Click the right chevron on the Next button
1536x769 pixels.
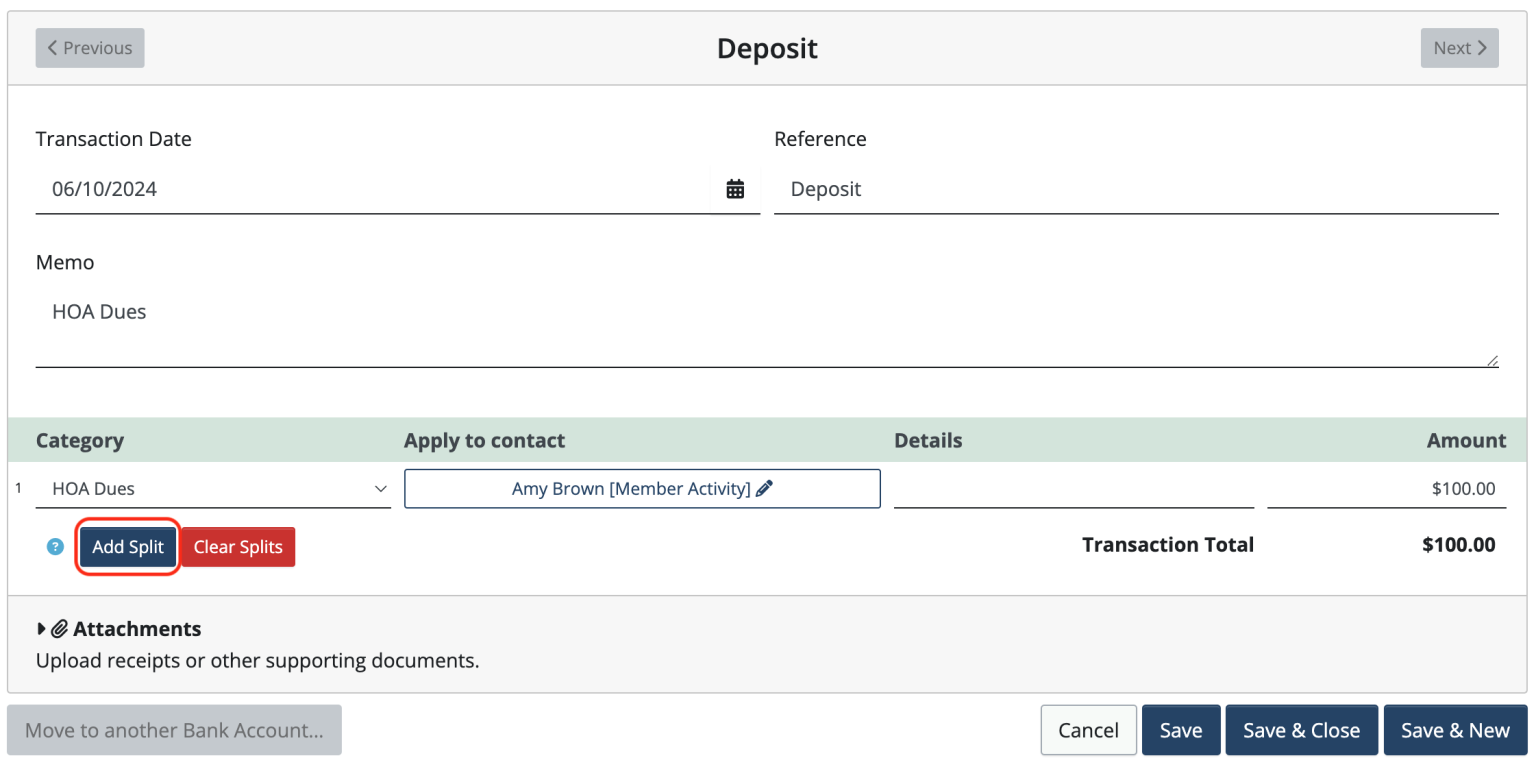(x=1481, y=47)
